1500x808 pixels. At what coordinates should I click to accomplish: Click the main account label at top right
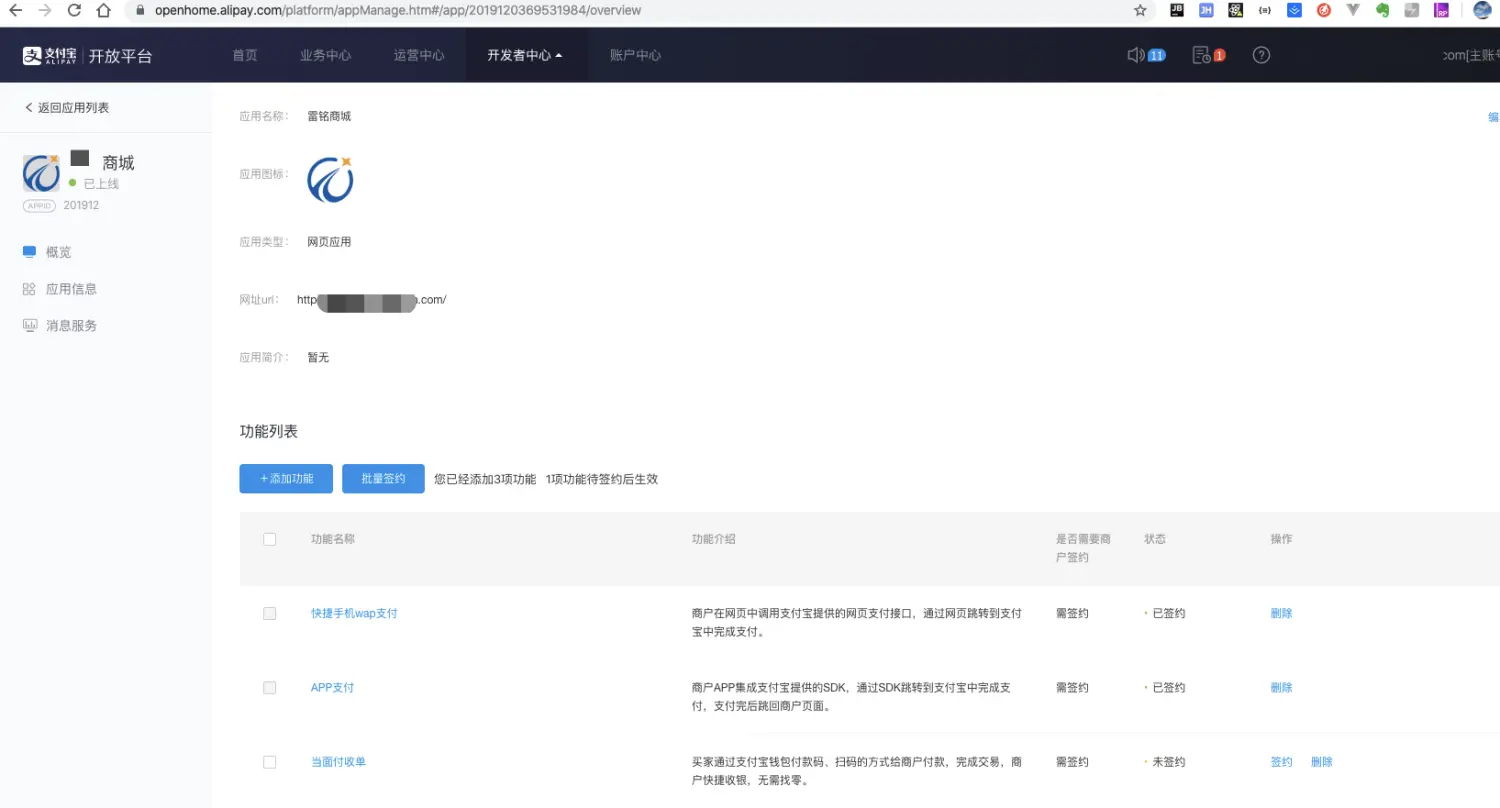point(1471,55)
